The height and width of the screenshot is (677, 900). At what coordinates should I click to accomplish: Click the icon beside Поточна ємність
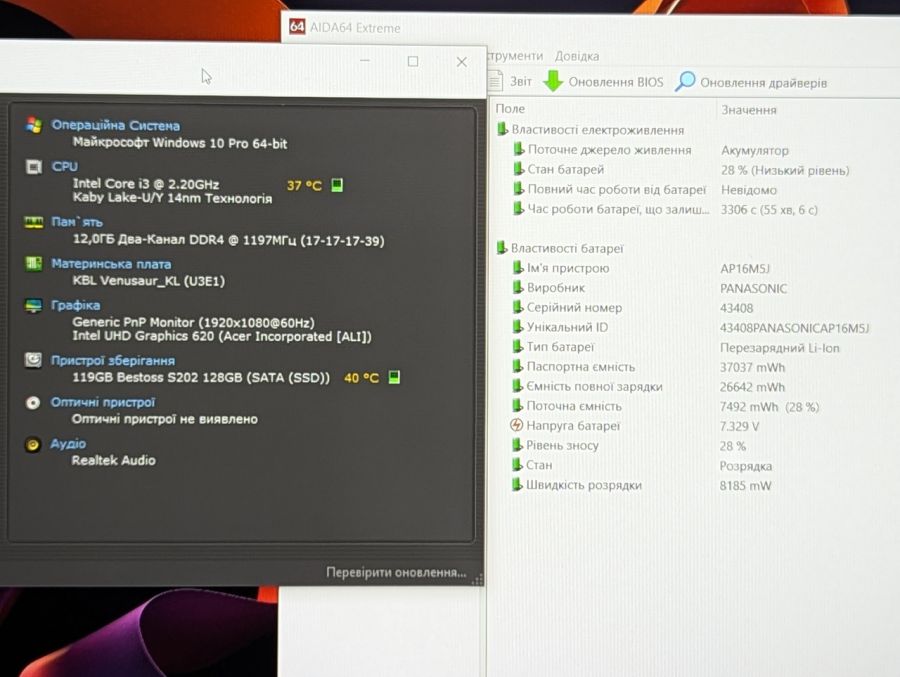click(518, 405)
